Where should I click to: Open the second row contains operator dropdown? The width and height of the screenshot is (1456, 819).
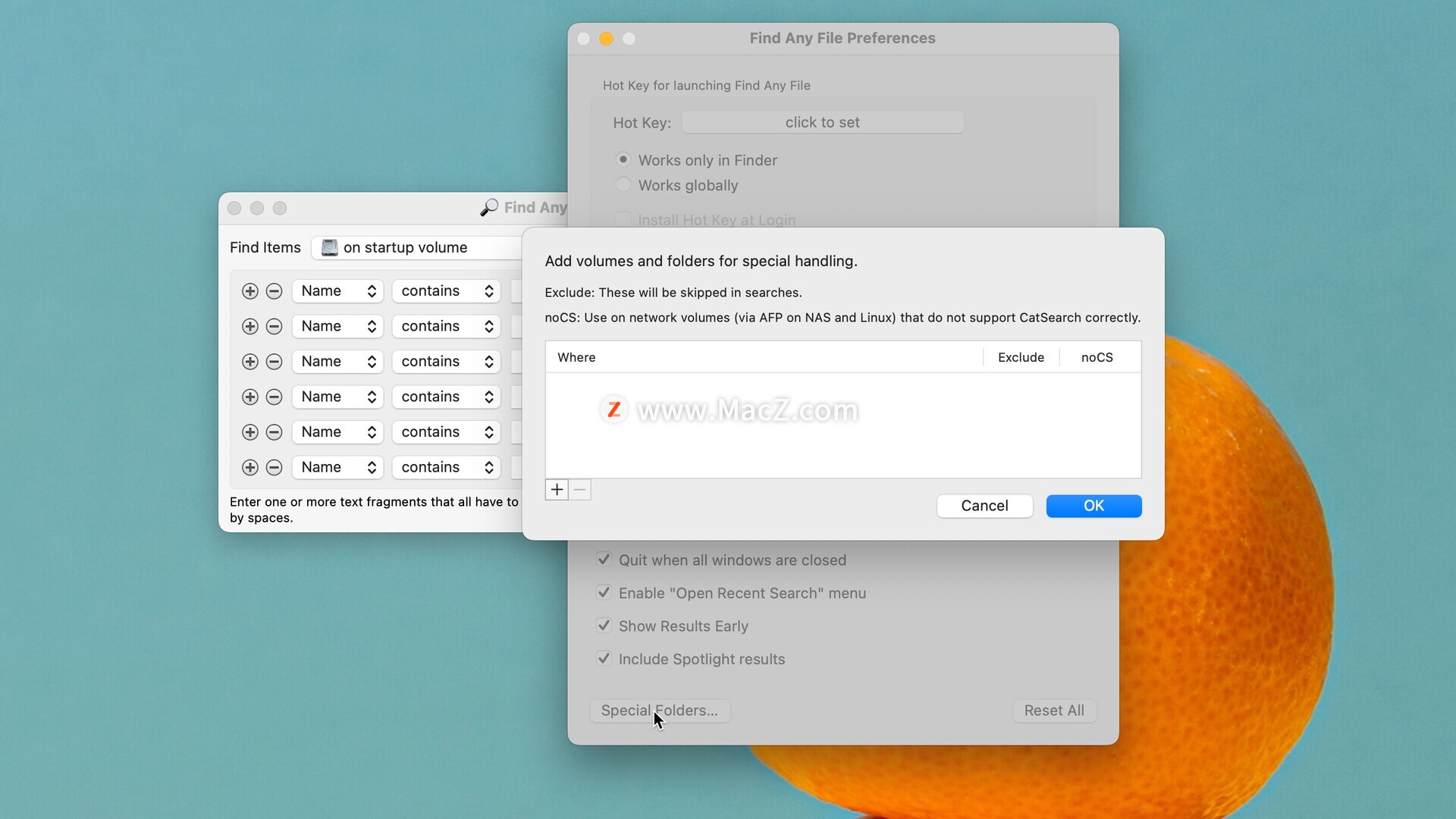pyautogui.click(x=446, y=326)
